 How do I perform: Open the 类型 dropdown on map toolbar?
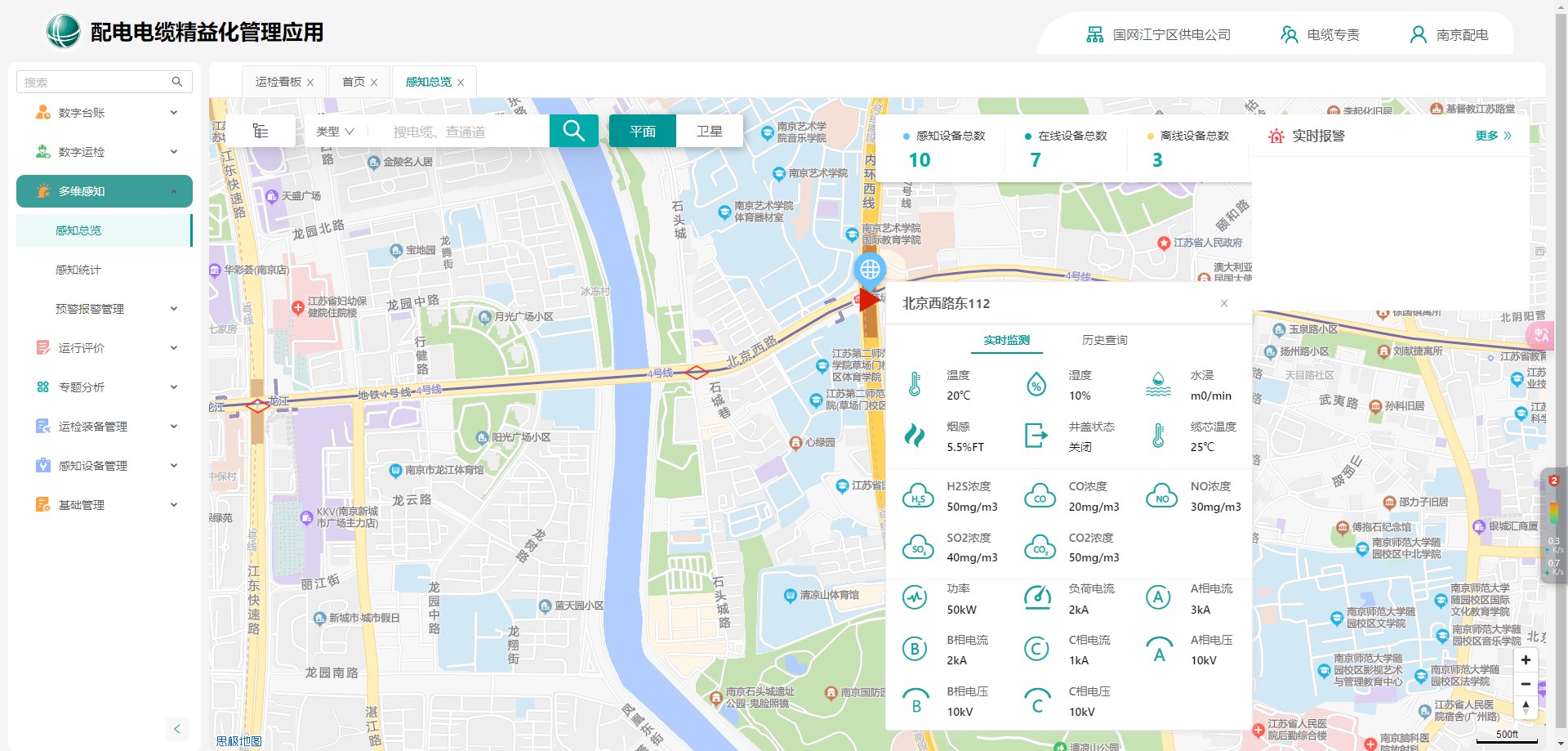335,131
